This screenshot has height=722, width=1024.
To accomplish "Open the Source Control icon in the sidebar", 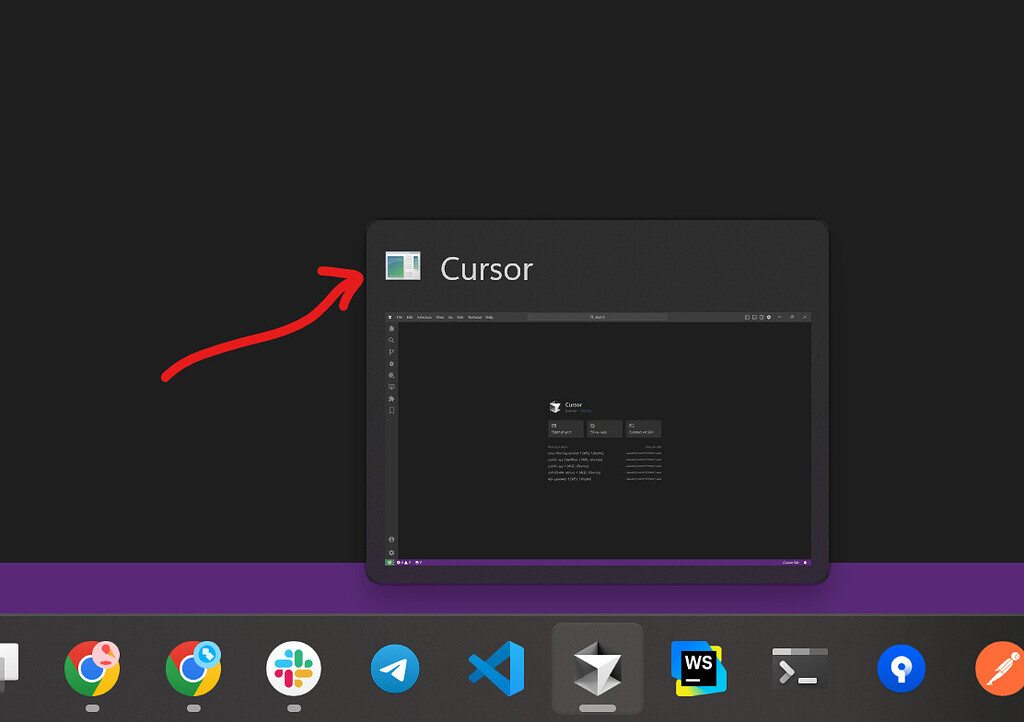I will tap(391, 353).
